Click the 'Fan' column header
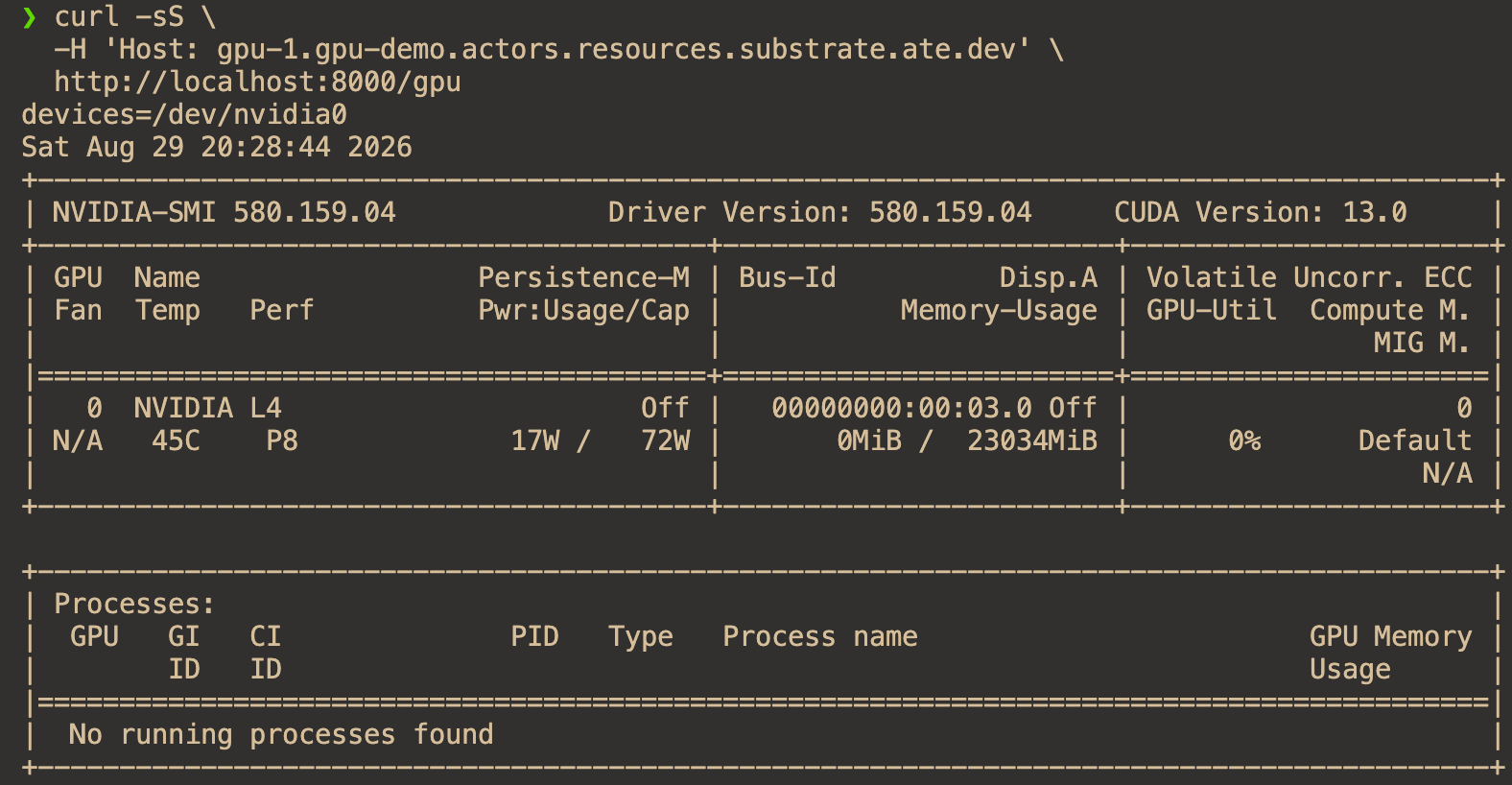Screen dimensions: 1512x785 pos(78,311)
